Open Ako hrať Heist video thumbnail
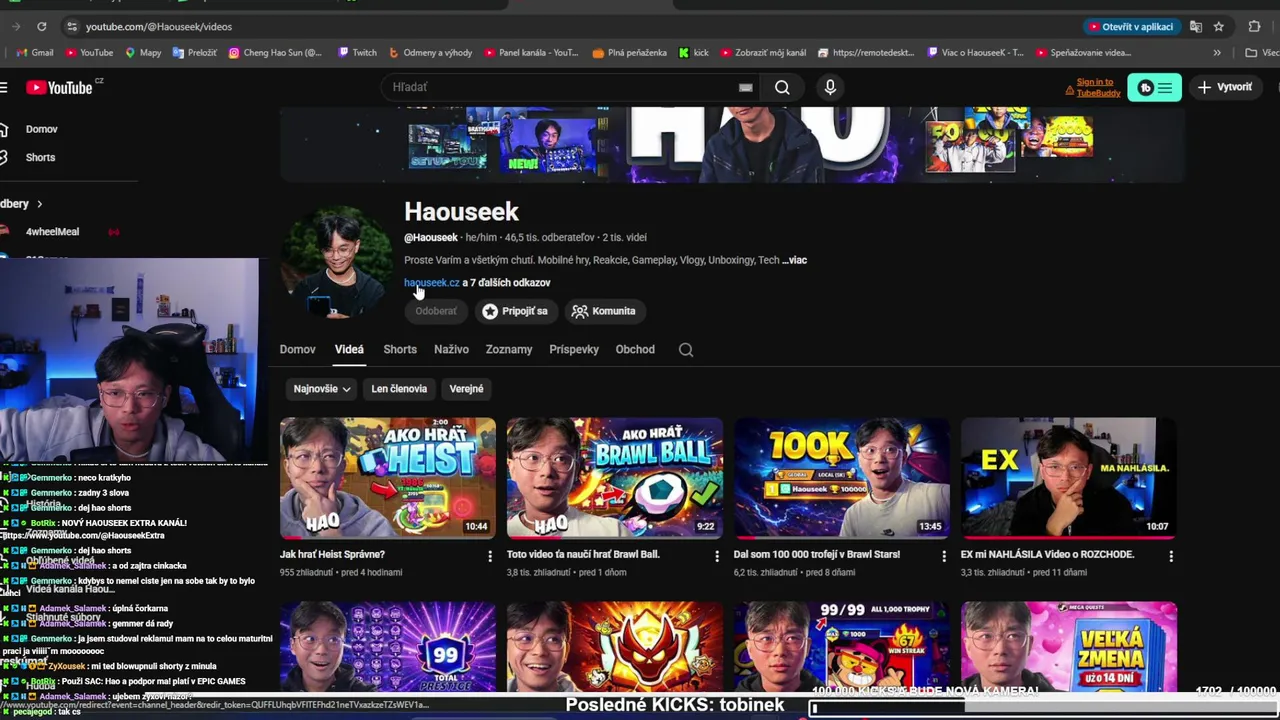This screenshot has width=1280, height=720. [388, 478]
